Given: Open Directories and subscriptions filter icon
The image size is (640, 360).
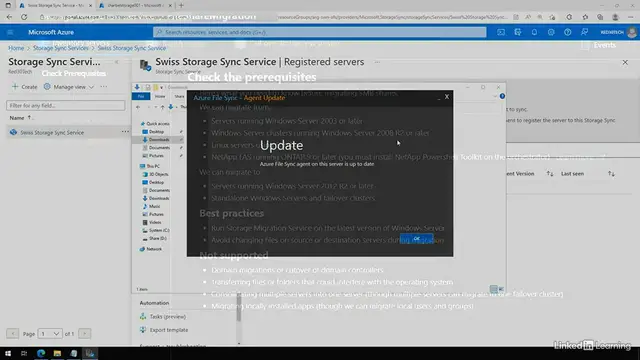Looking at the screenshot, I should (x=518, y=32).
